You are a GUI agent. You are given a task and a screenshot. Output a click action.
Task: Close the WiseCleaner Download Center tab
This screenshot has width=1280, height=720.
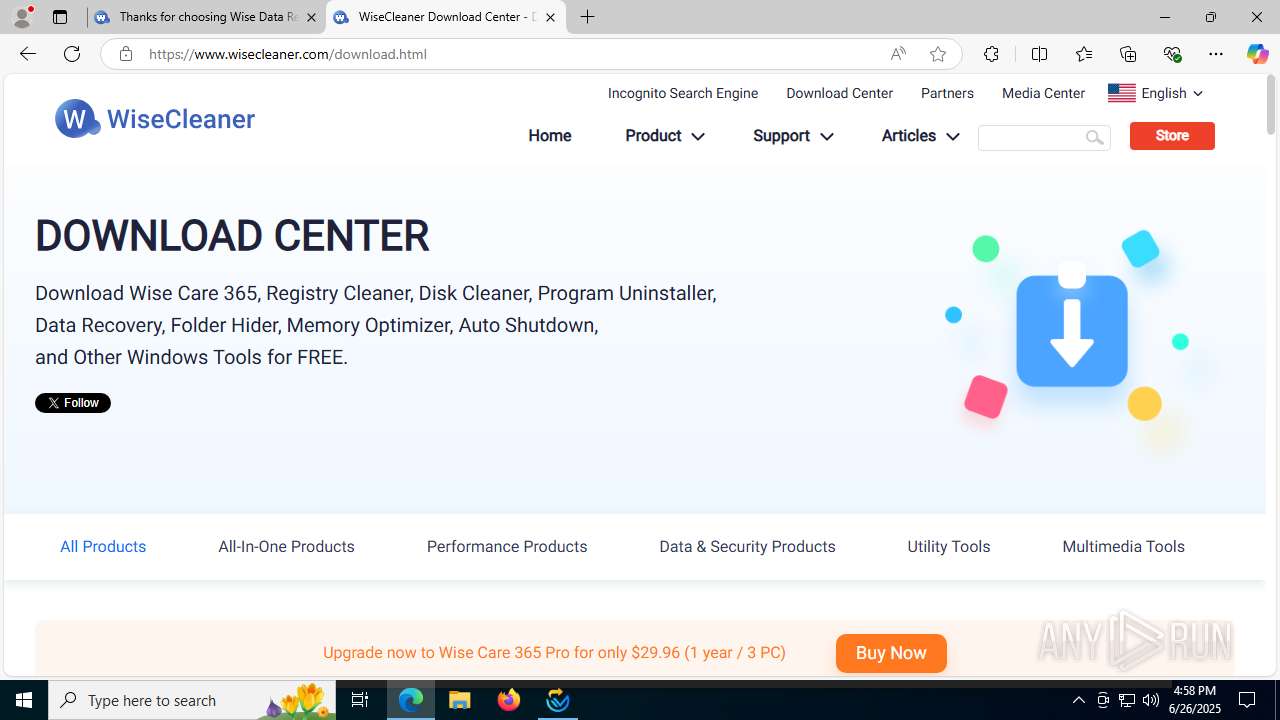point(550,17)
